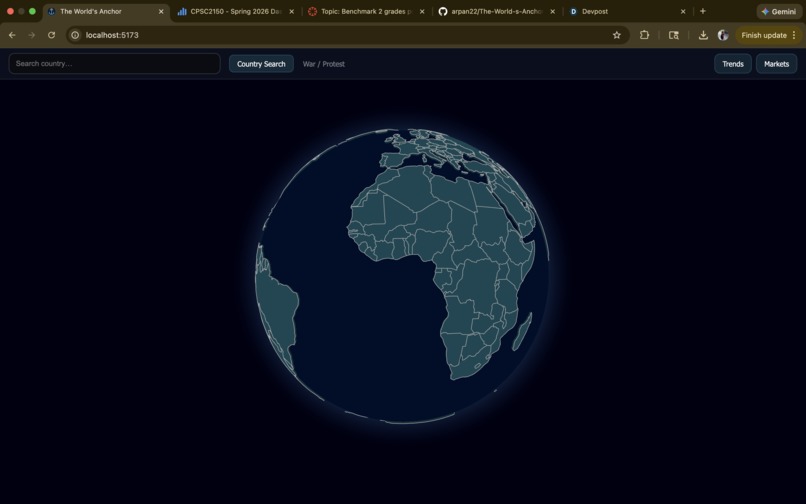Open the Trends panel
The height and width of the screenshot is (504, 806).
(732, 64)
